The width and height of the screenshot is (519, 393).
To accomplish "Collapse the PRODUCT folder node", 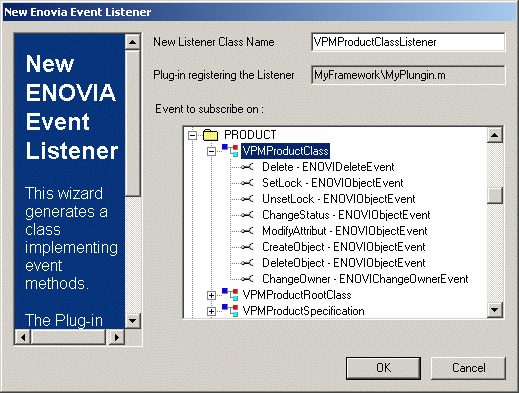I will tap(192, 135).
